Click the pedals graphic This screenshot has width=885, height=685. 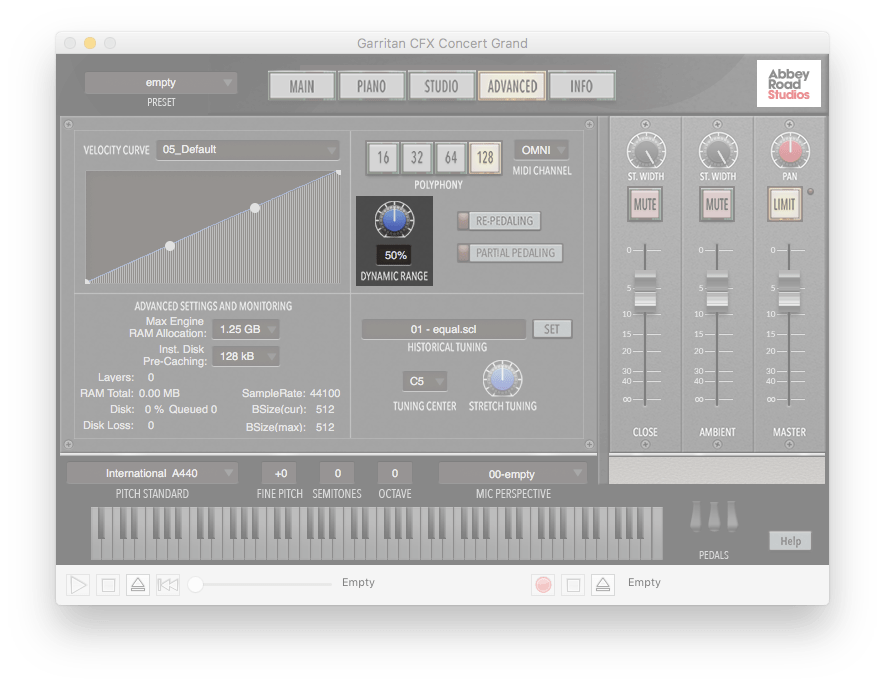tap(714, 516)
